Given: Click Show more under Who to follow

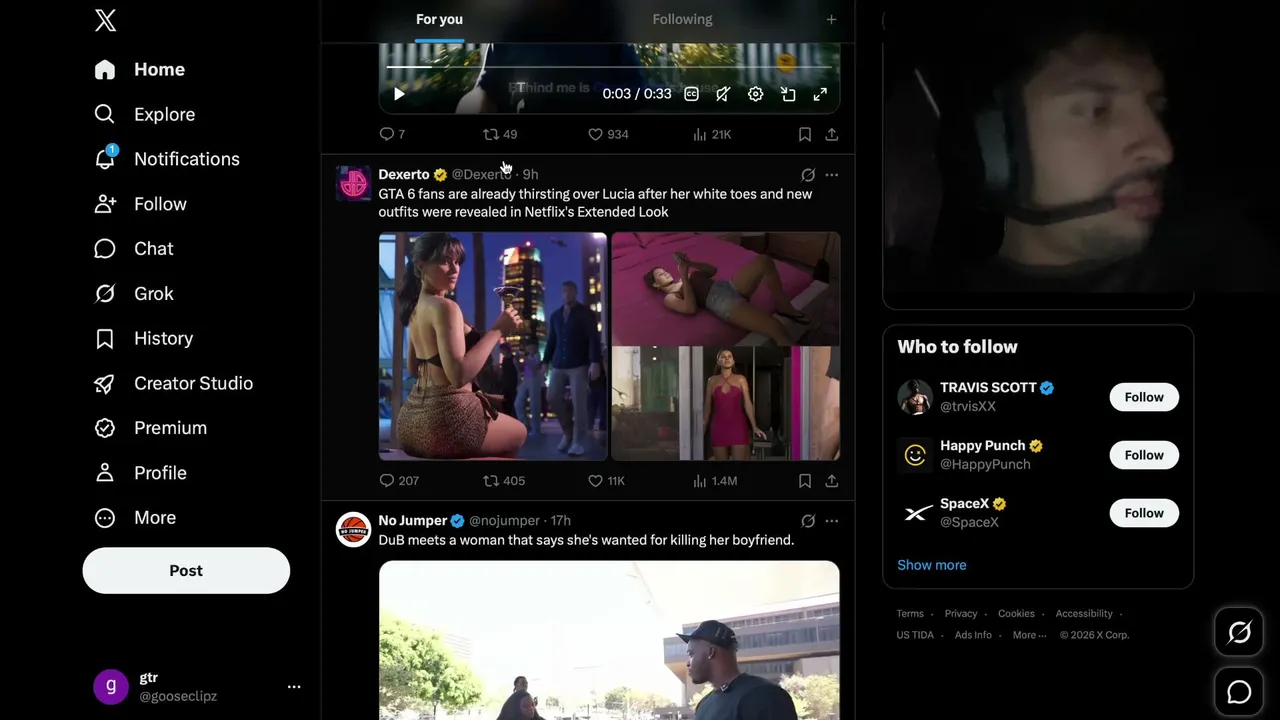Looking at the screenshot, I should coord(932,565).
